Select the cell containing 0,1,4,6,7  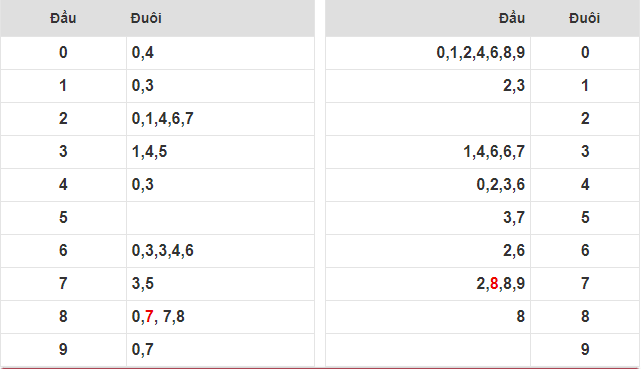coord(220,119)
